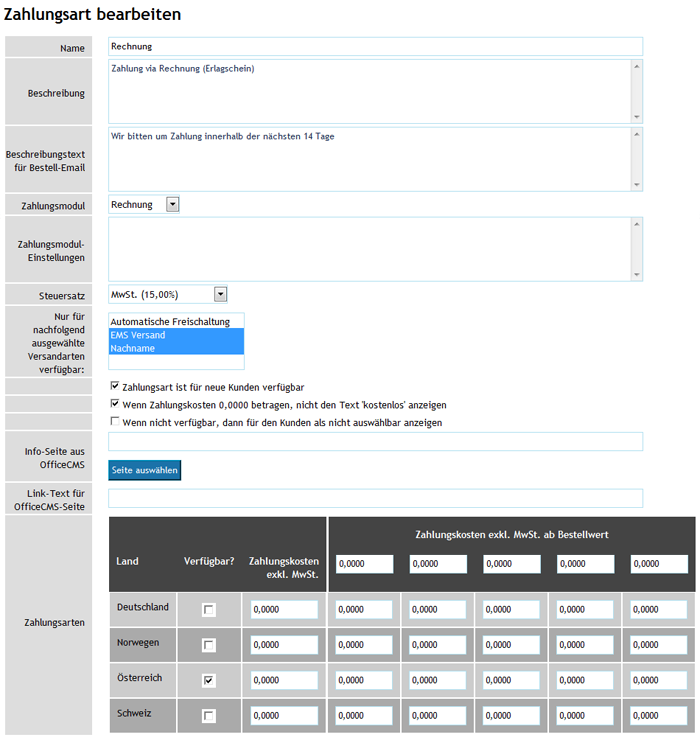Check the Norwegen Verfügbar checkbox
The width and height of the screenshot is (700, 743).
209,645
